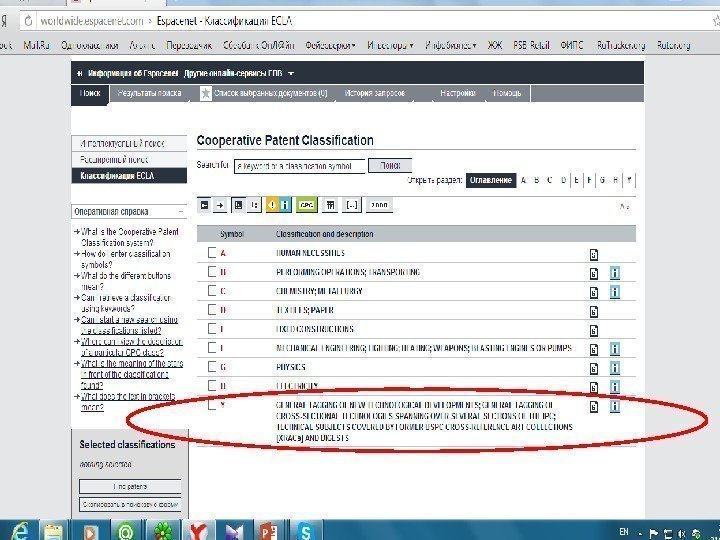
Task: Switch to the 'Результаты поиска' tab
Action: coord(149,94)
